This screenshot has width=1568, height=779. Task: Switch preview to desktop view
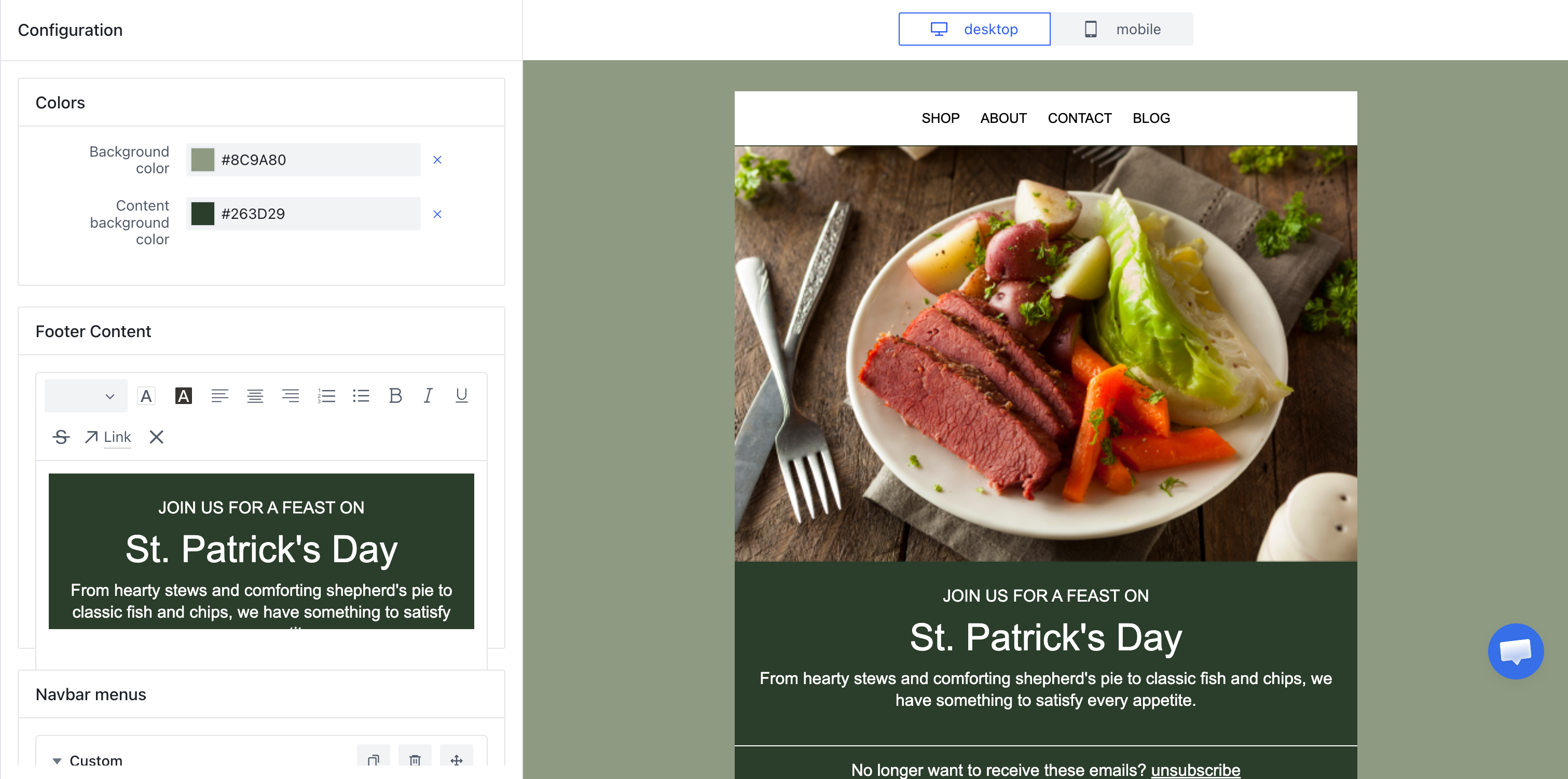coord(974,29)
